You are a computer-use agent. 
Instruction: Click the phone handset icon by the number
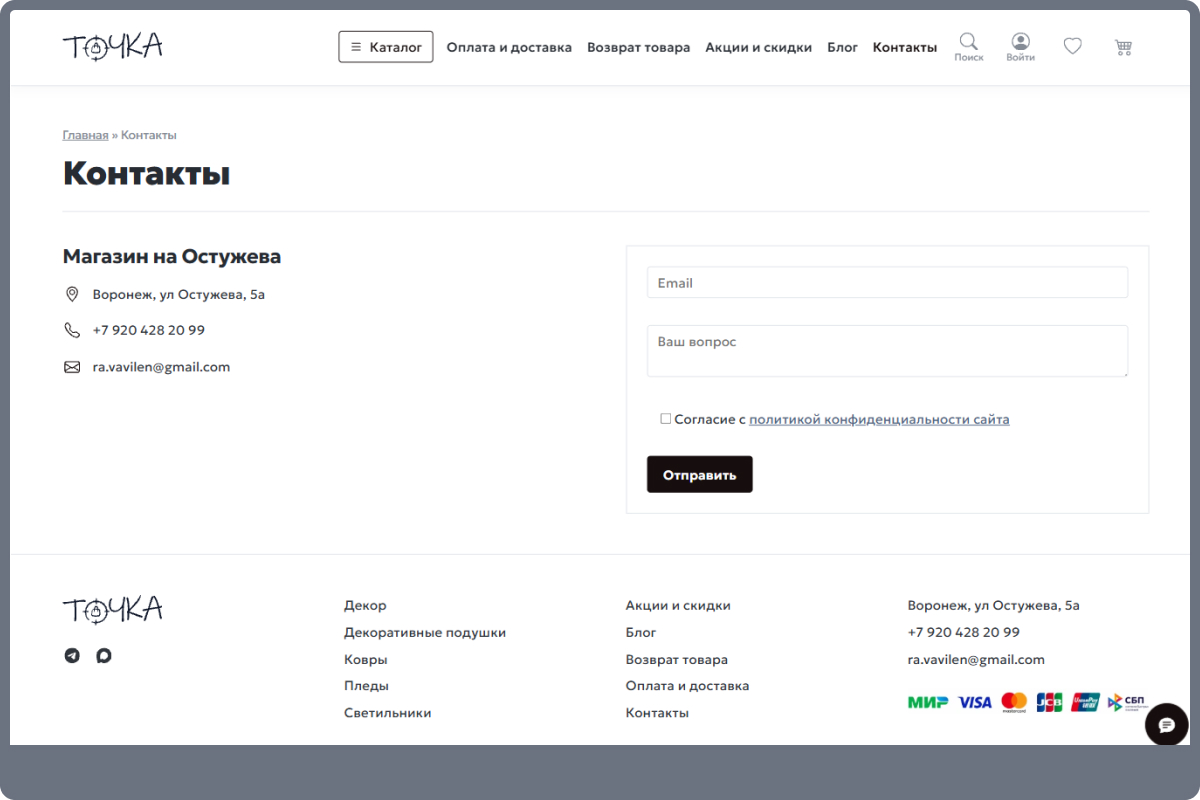[x=72, y=330]
